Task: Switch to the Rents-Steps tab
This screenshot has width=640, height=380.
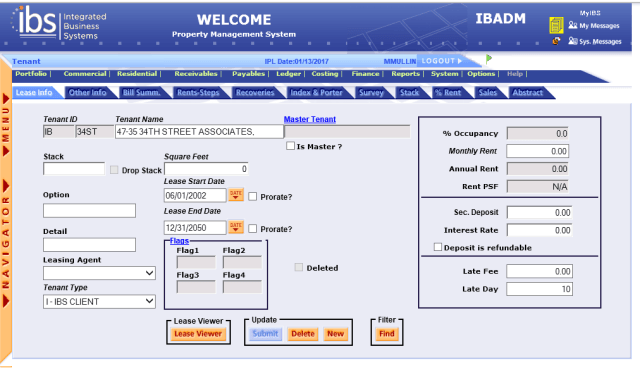Action: coord(198,93)
